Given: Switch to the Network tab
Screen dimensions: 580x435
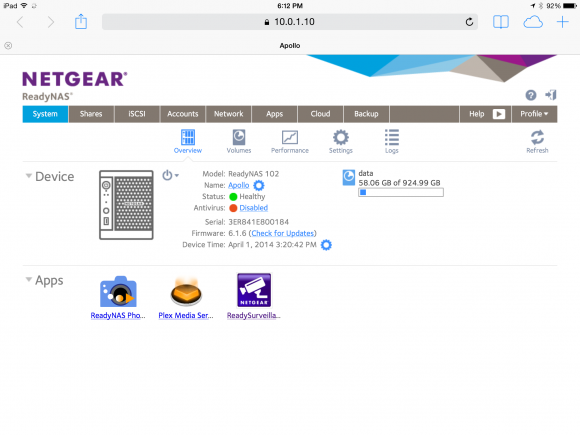Looking at the screenshot, I should (229, 114).
